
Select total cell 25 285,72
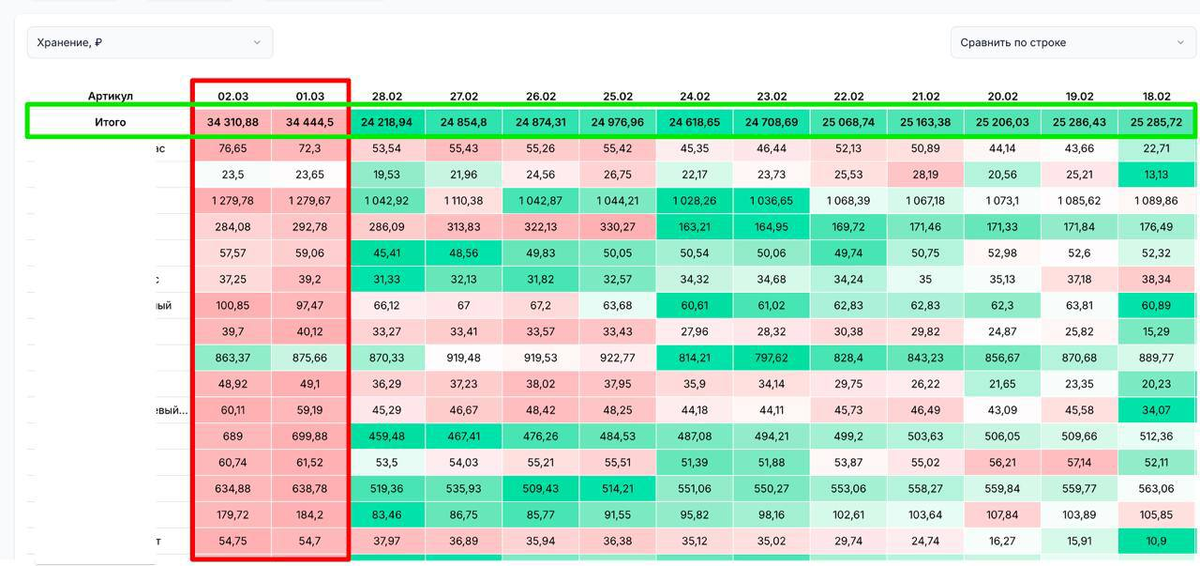[1157, 122]
